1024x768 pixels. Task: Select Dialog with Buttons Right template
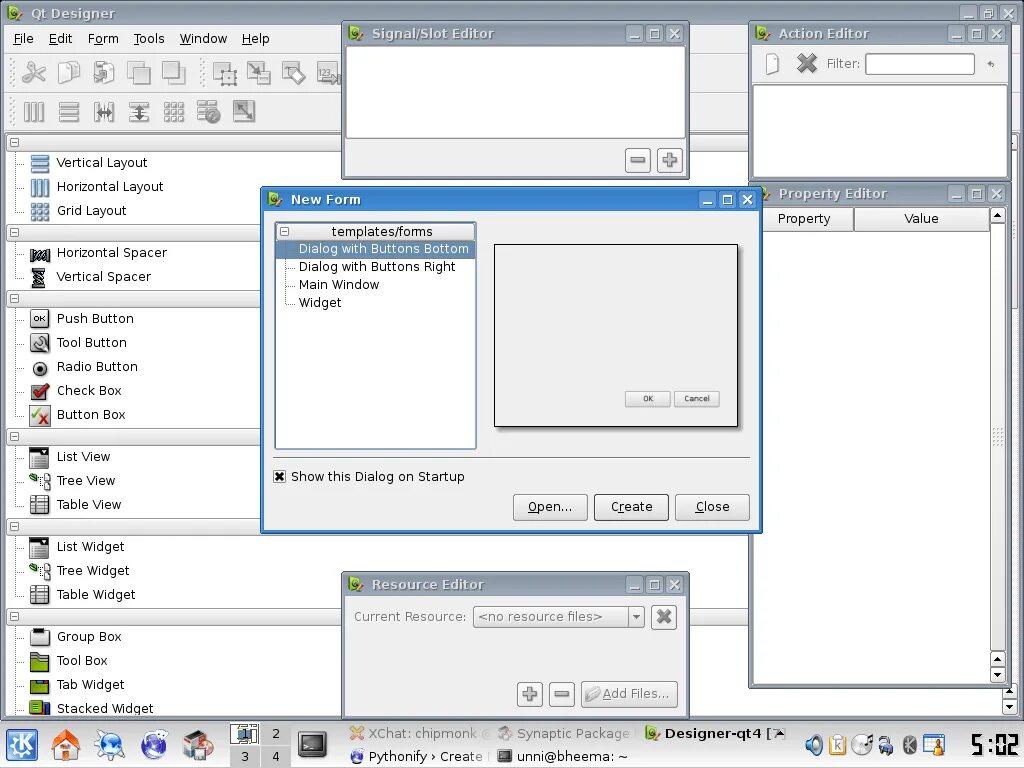(377, 266)
